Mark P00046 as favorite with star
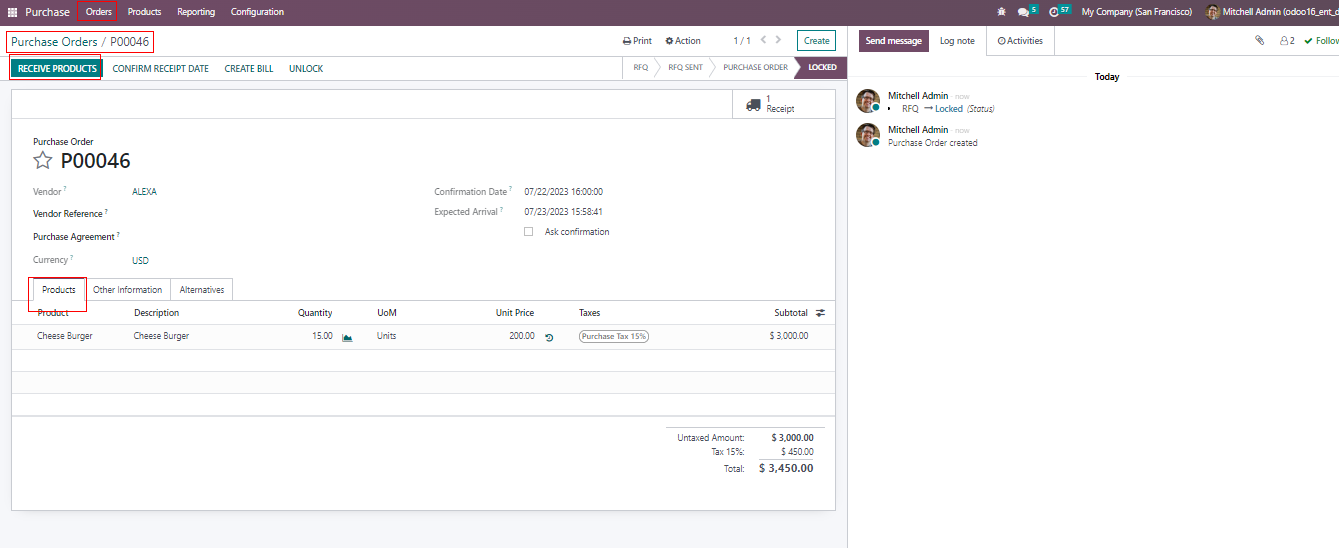 43,161
